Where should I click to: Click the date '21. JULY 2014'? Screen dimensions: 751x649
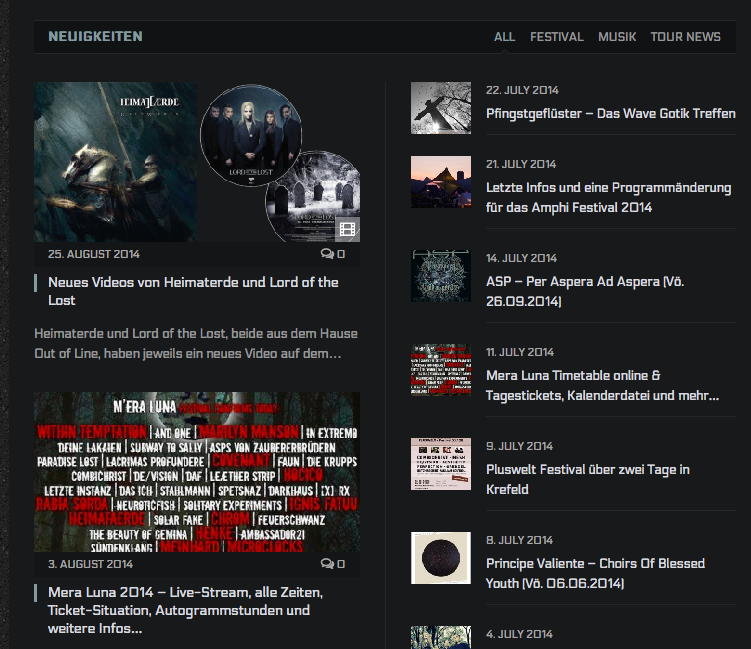[521, 164]
